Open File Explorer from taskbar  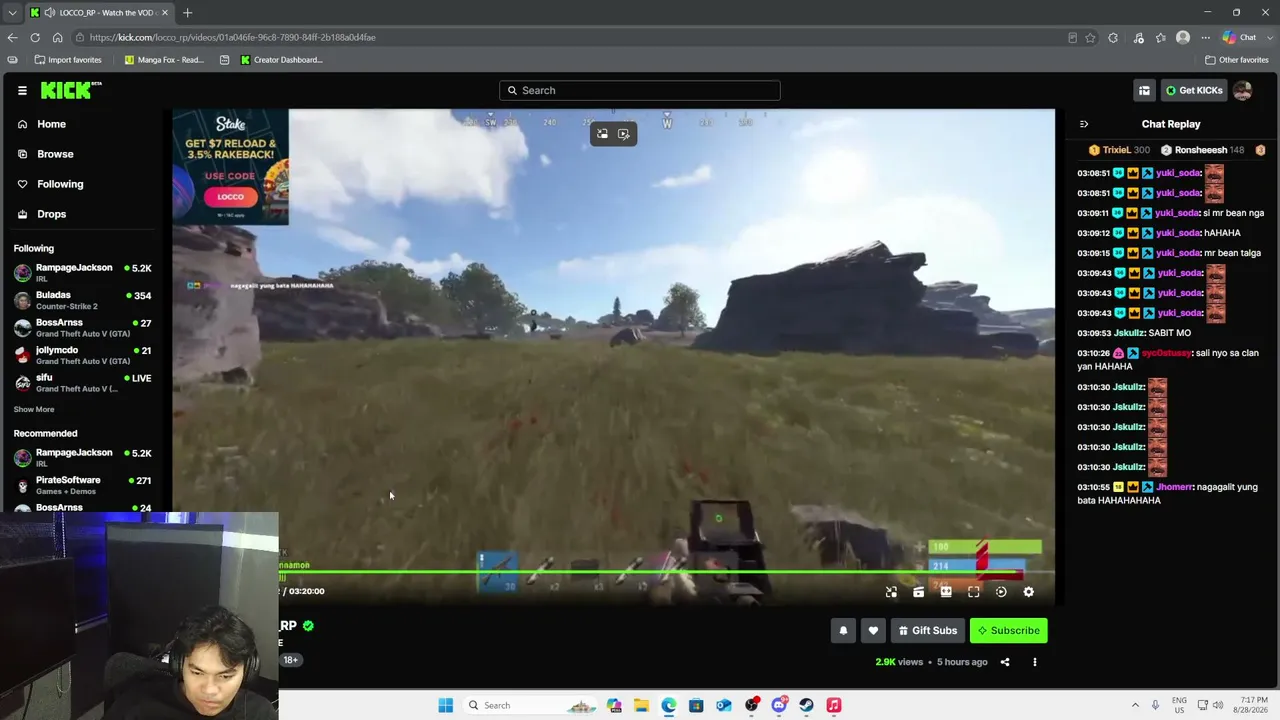(x=641, y=705)
